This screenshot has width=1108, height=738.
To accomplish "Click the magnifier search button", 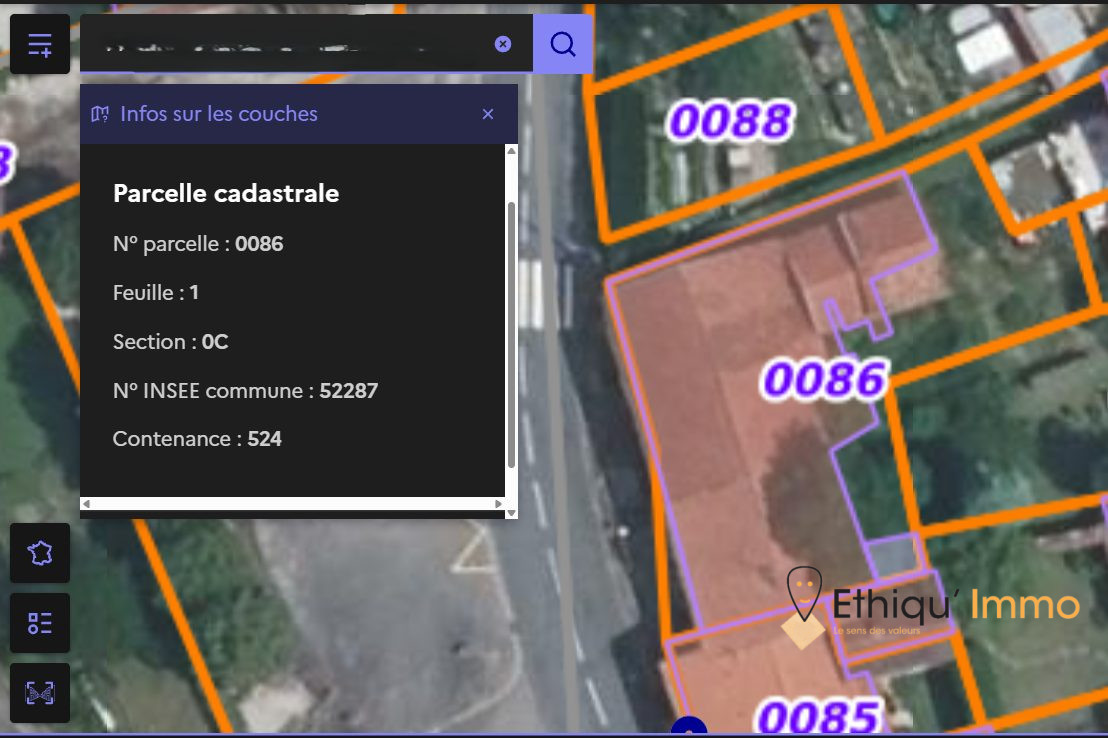I will click(x=562, y=44).
